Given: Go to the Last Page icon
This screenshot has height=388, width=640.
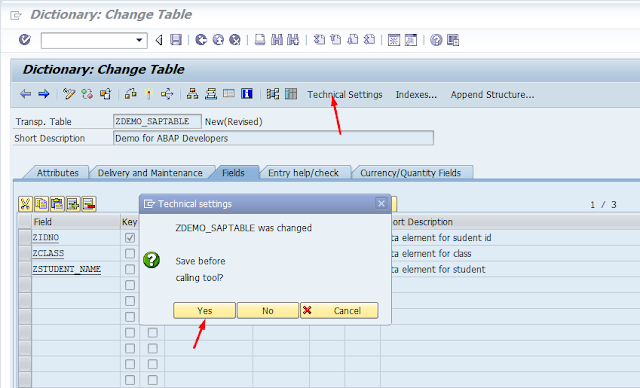Looking at the screenshot, I should pyautogui.click(x=369, y=40).
